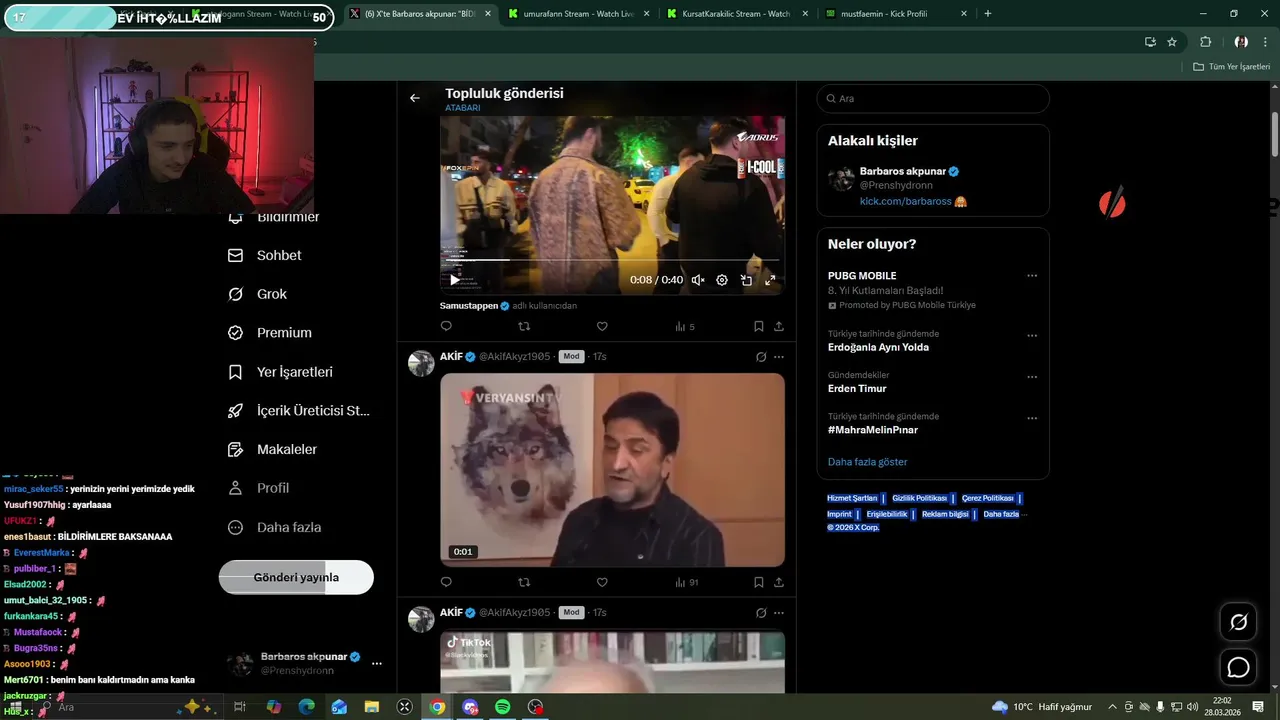Repost the Samustappen video post
Screen dimensions: 1280x720
pyautogui.click(x=524, y=326)
